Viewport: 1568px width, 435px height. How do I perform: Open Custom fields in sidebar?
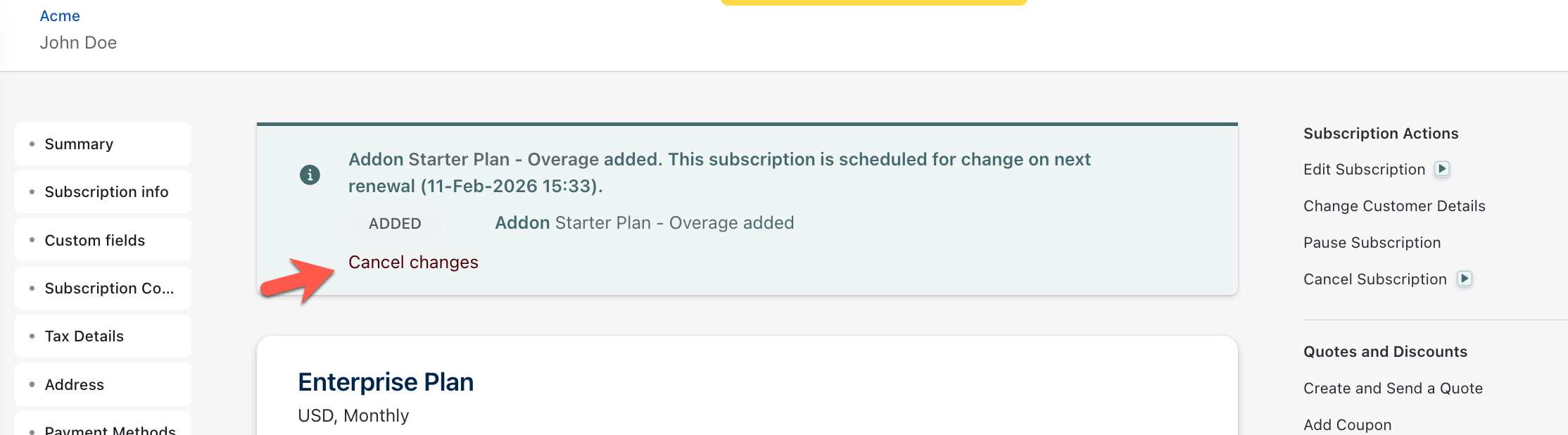(x=94, y=241)
